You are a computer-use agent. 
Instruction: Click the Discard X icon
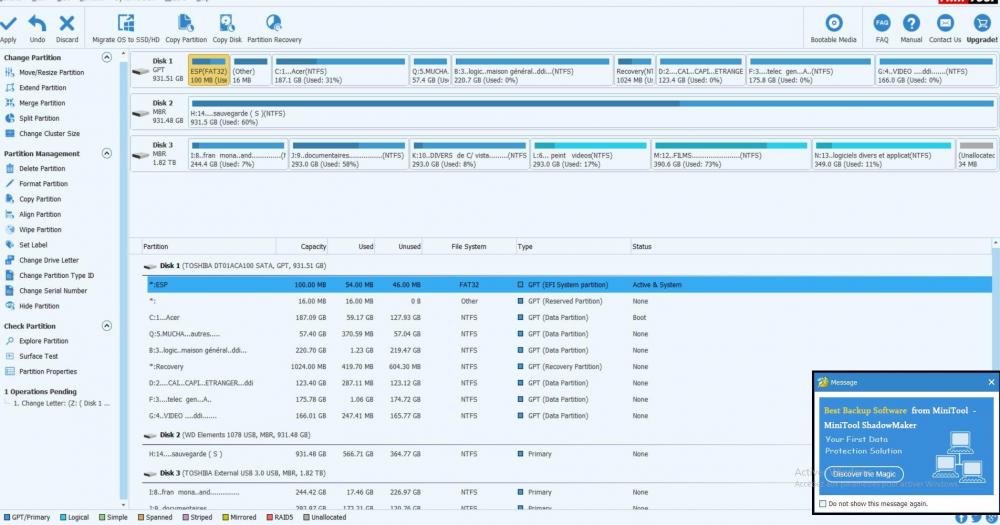(67, 24)
